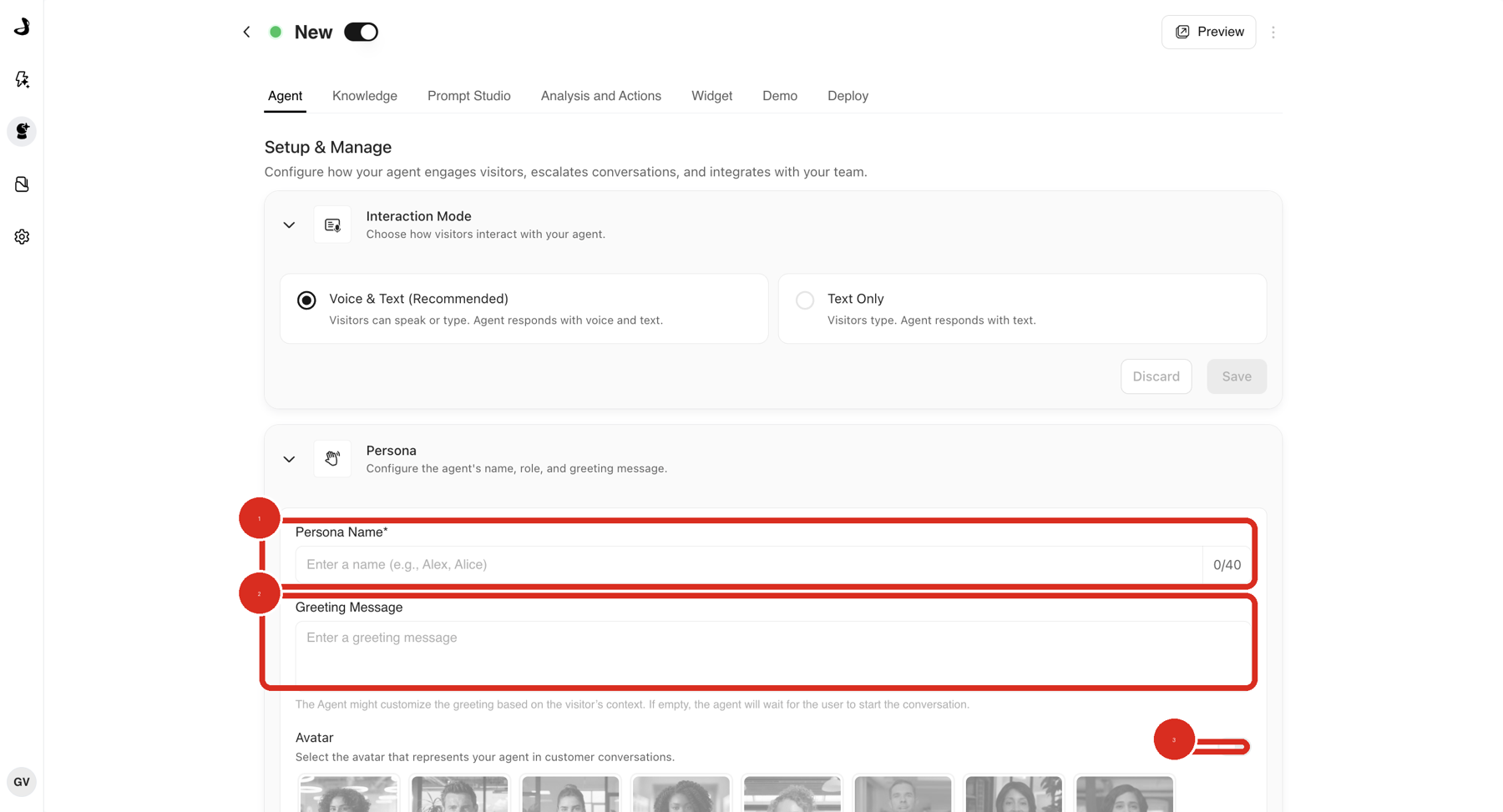
Task: Open the three-dot more options menu
Action: [x=1273, y=33]
